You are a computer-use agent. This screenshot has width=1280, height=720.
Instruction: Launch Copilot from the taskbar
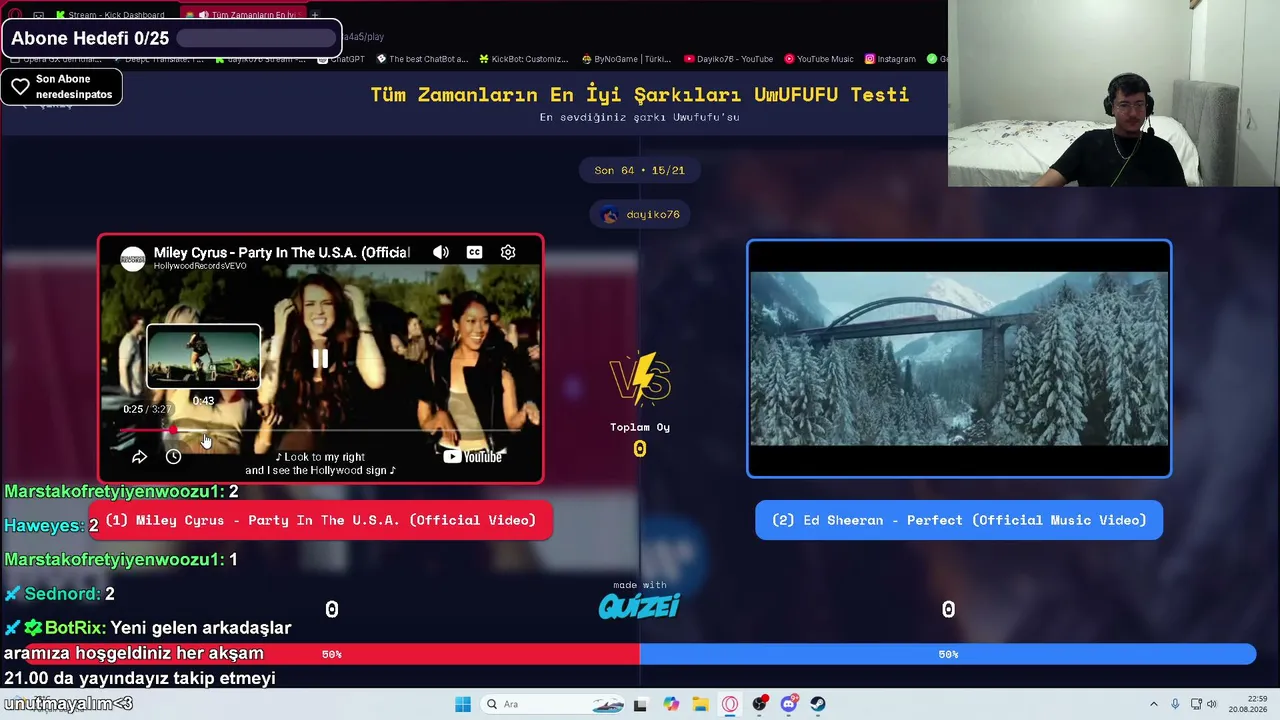click(x=671, y=704)
